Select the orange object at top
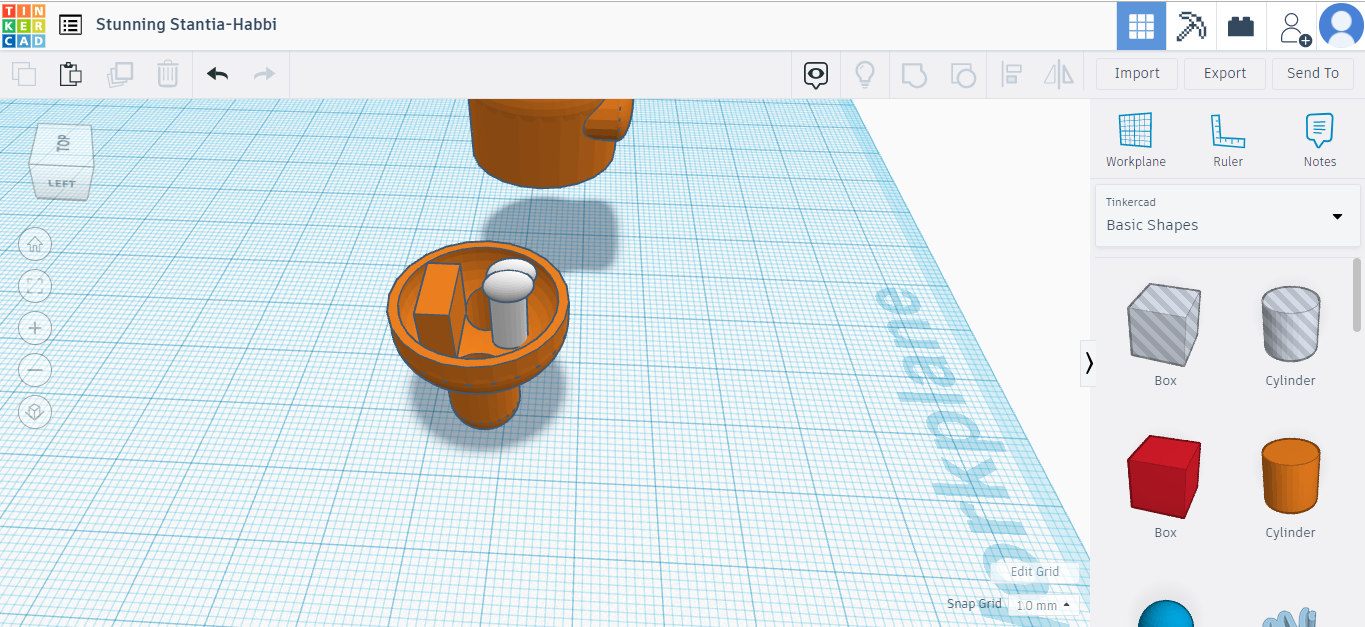Viewport: 1365px width, 627px height. click(x=545, y=141)
